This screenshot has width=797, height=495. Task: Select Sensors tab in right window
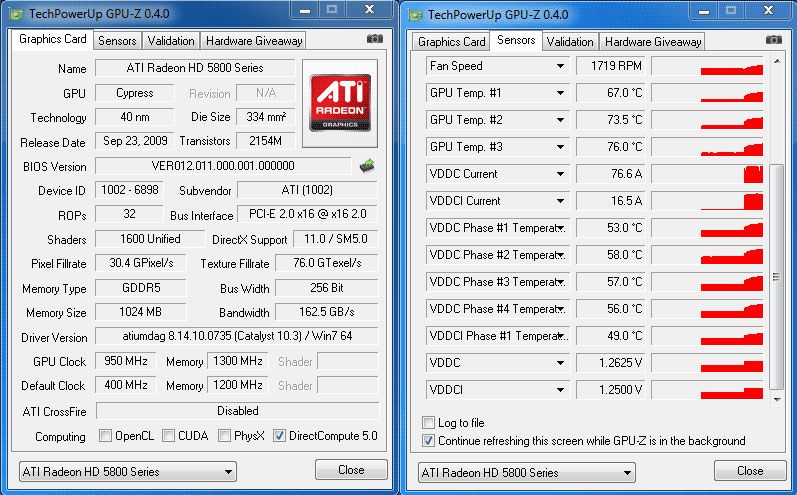pyautogui.click(x=516, y=40)
